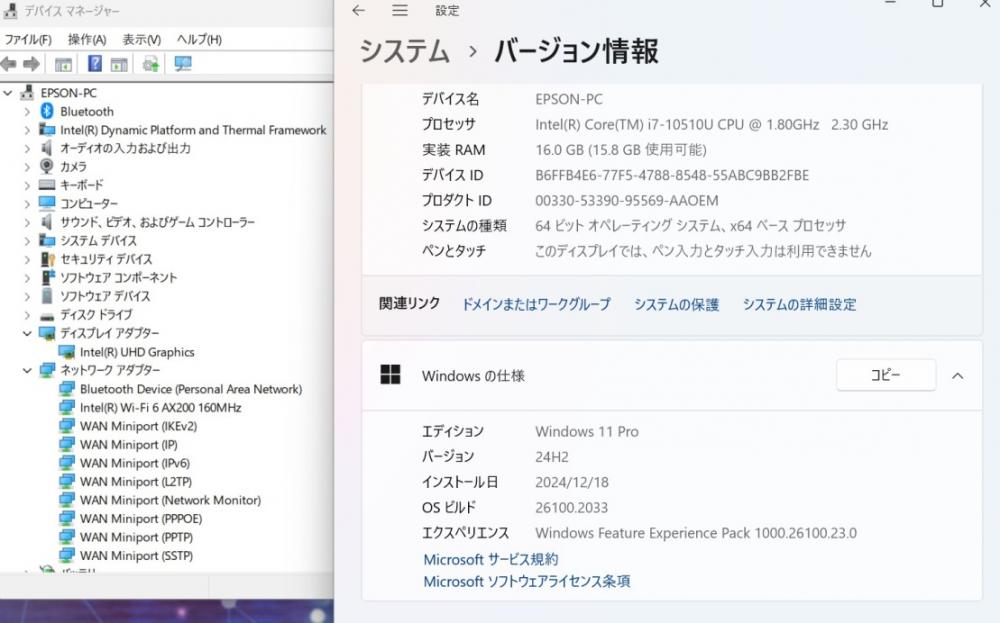Click the Windows logo beside Windows の仕様
This screenshot has height=623, width=1000.
click(x=390, y=375)
